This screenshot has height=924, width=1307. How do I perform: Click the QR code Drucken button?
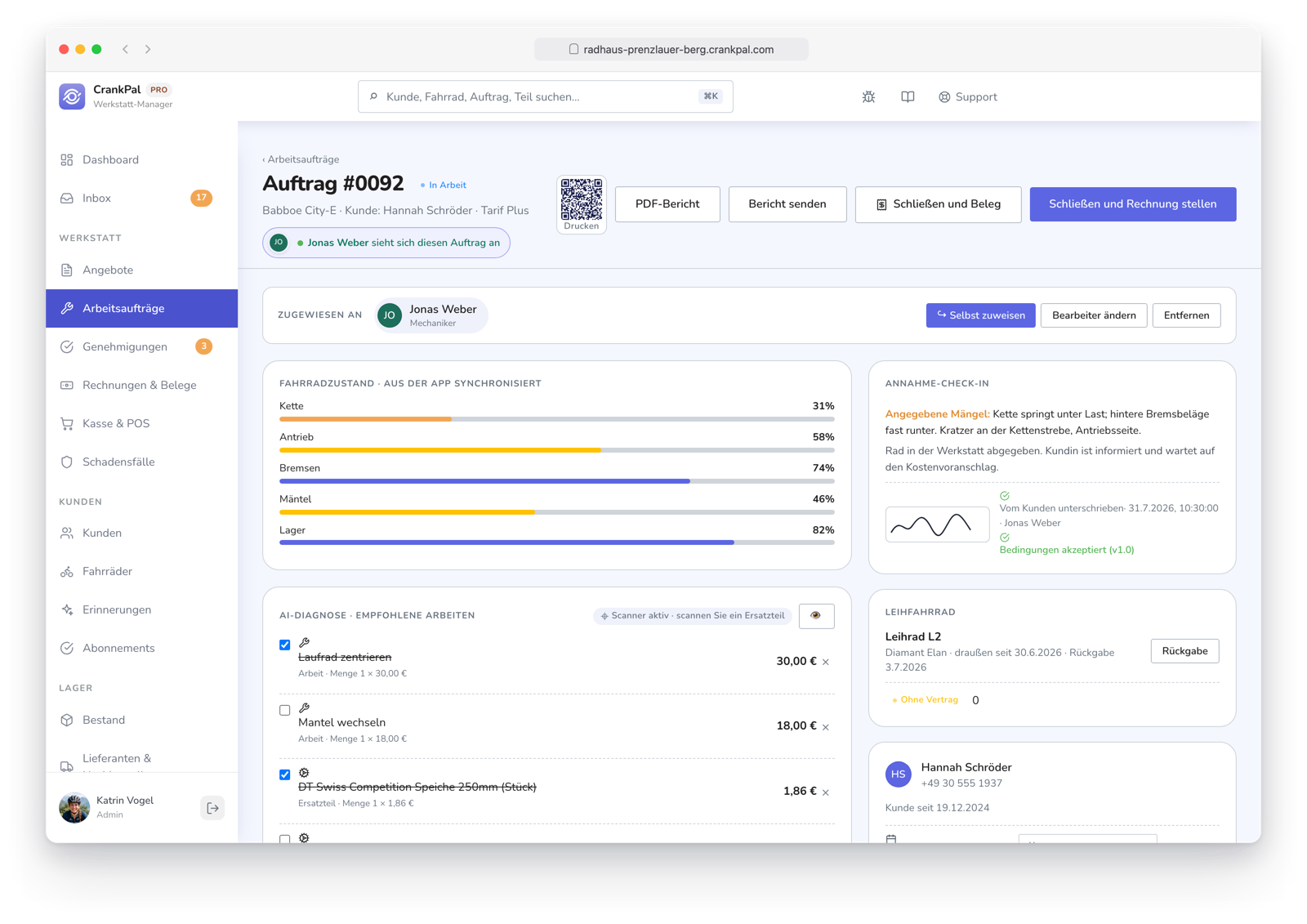(581, 204)
